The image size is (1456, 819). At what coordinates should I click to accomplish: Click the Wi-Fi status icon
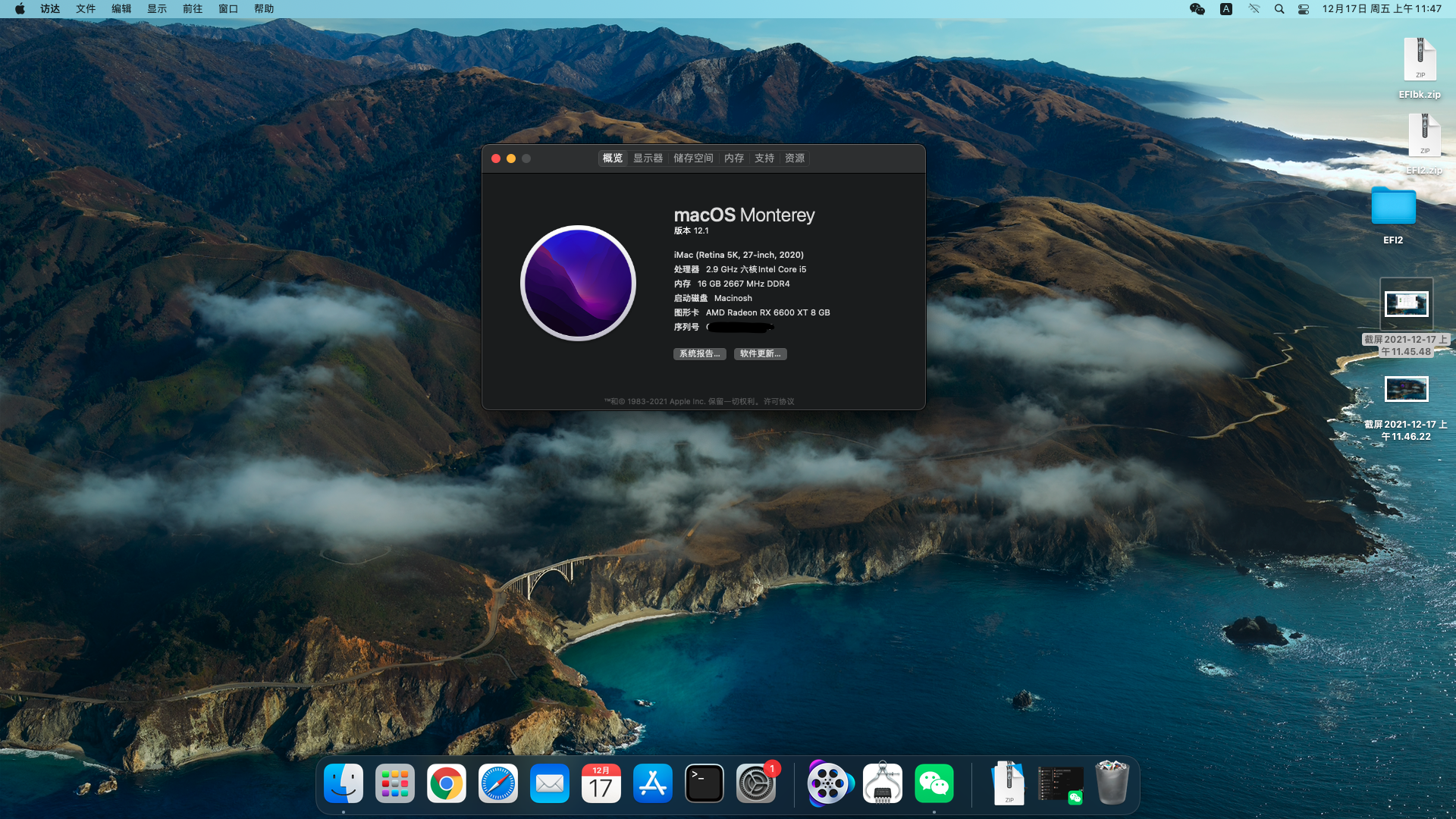(1254, 9)
